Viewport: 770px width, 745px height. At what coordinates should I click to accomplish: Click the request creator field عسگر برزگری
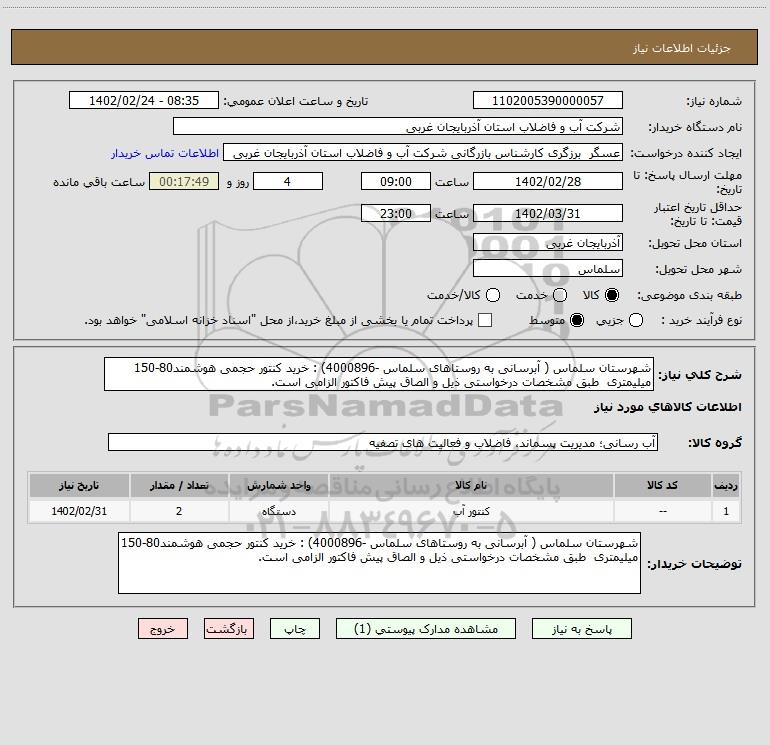pos(423,153)
